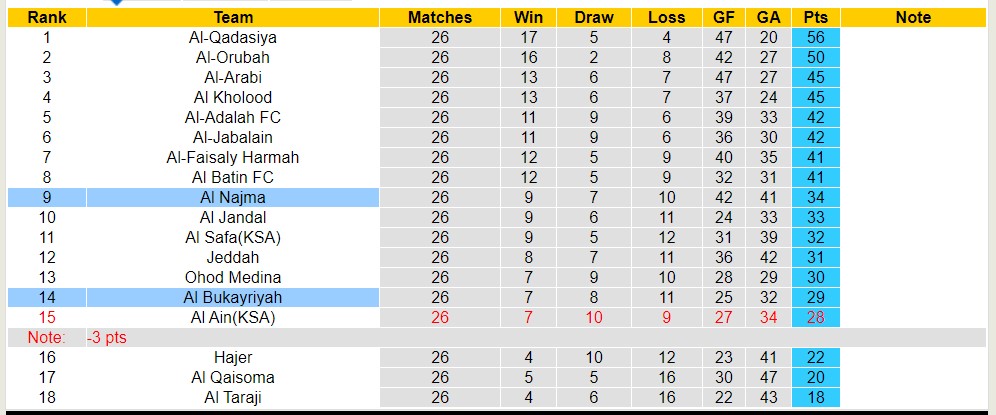The width and height of the screenshot is (996, 415).
Task: Select Al Taraji at rank 18
Action: tap(232, 397)
